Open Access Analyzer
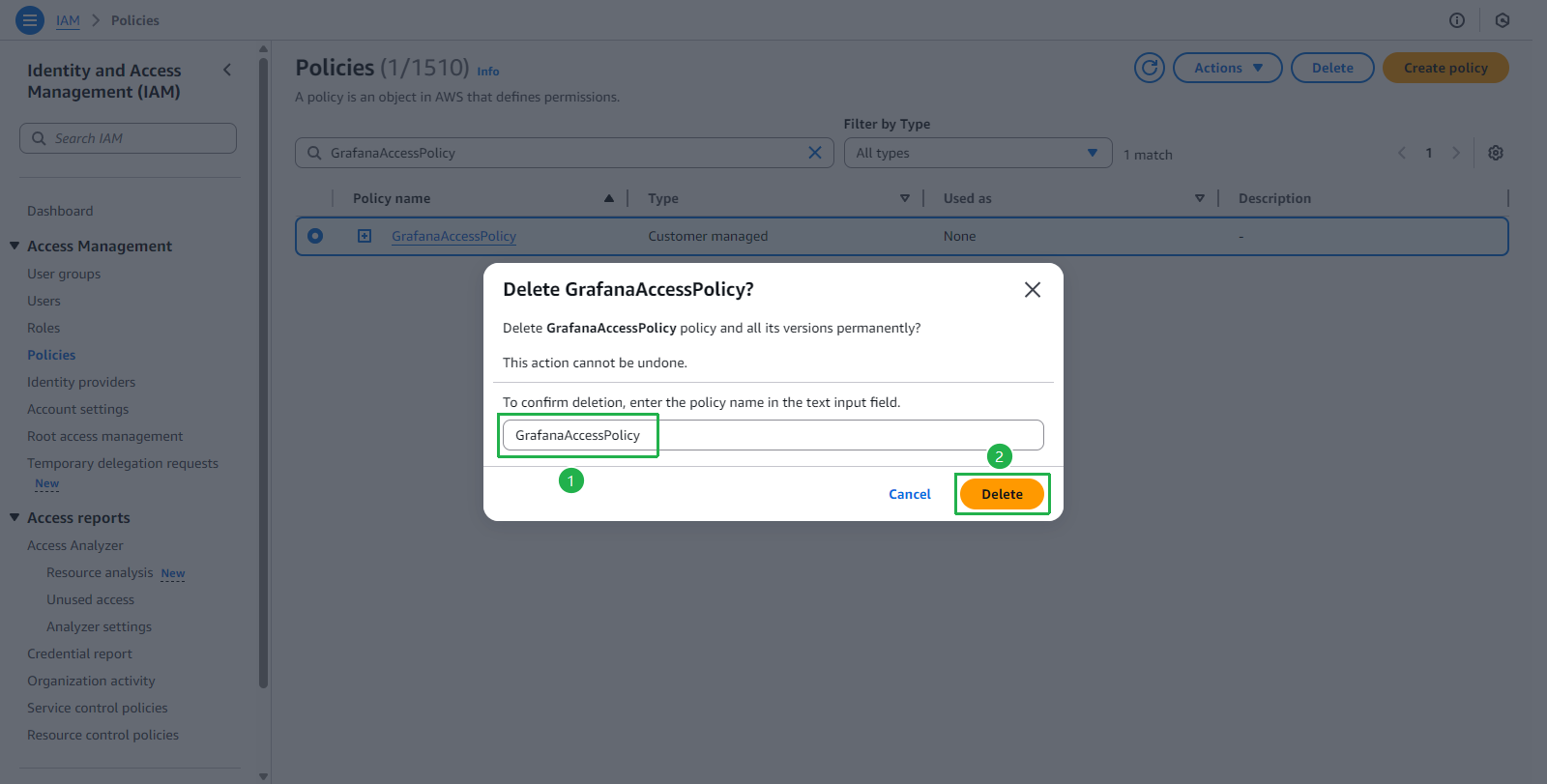Image resolution: width=1547 pixels, height=784 pixels. pyautogui.click(x=75, y=545)
